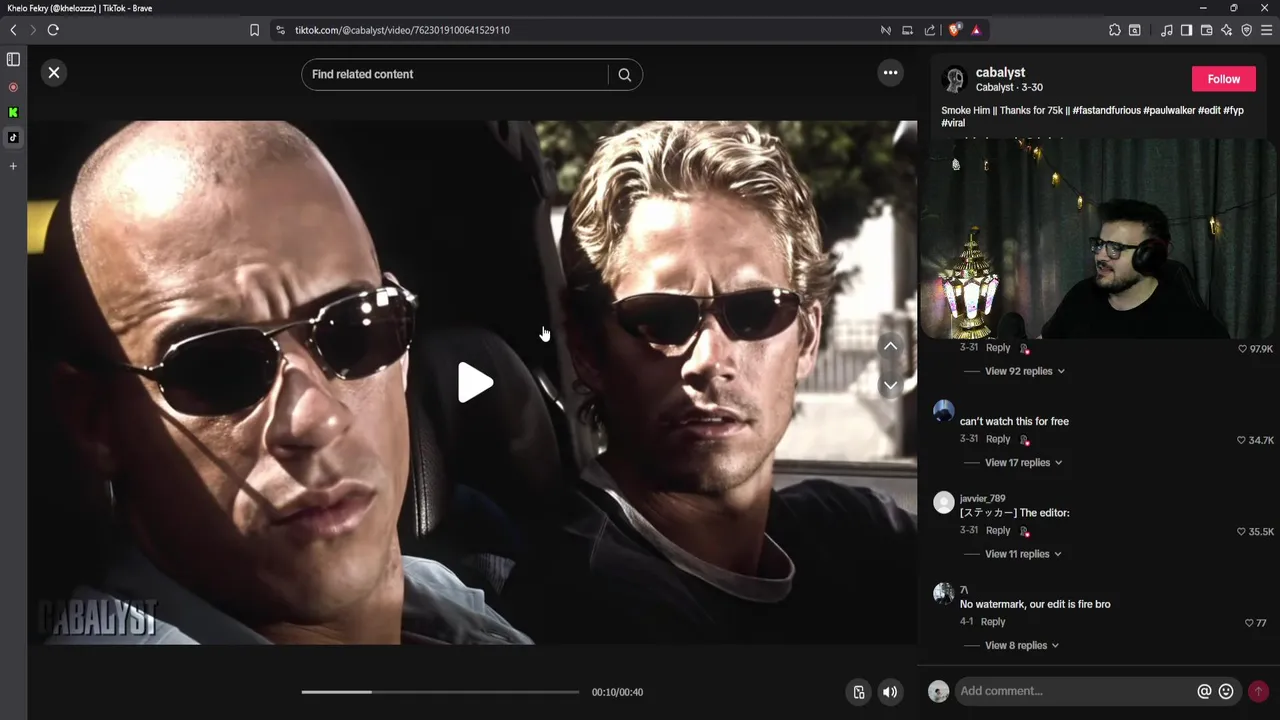Image resolution: width=1280 pixels, height=720 pixels.
Task: Go to the previous video arrow
Action: coord(890,346)
